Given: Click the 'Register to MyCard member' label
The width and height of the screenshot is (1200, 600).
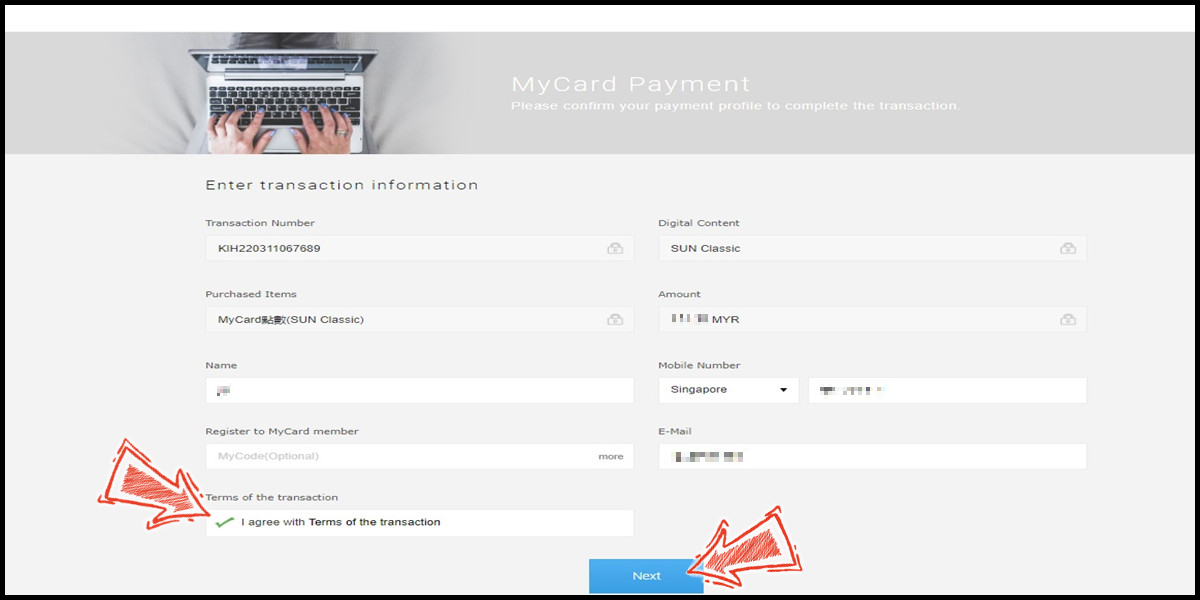Looking at the screenshot, I should point(282,431).
